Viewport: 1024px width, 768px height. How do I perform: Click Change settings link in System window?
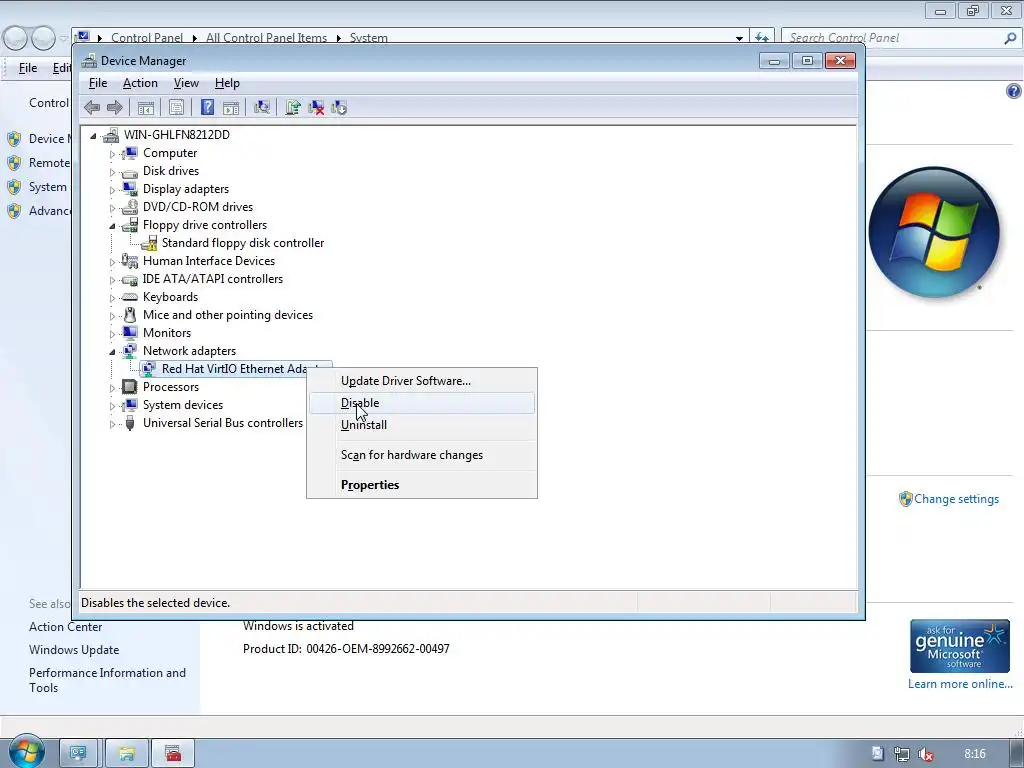click(x=956, y=499)
